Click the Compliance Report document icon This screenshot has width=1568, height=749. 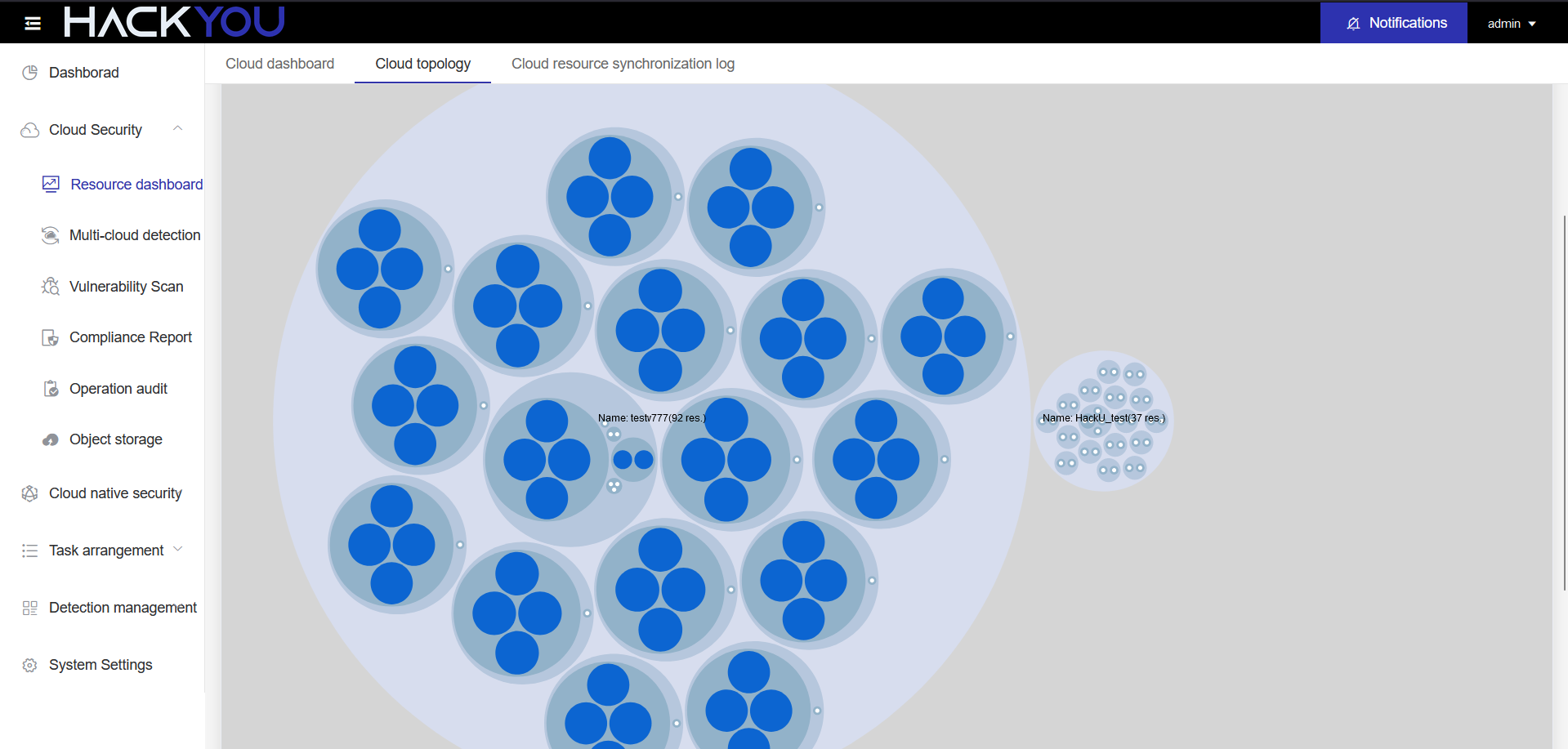click(51, 337)
